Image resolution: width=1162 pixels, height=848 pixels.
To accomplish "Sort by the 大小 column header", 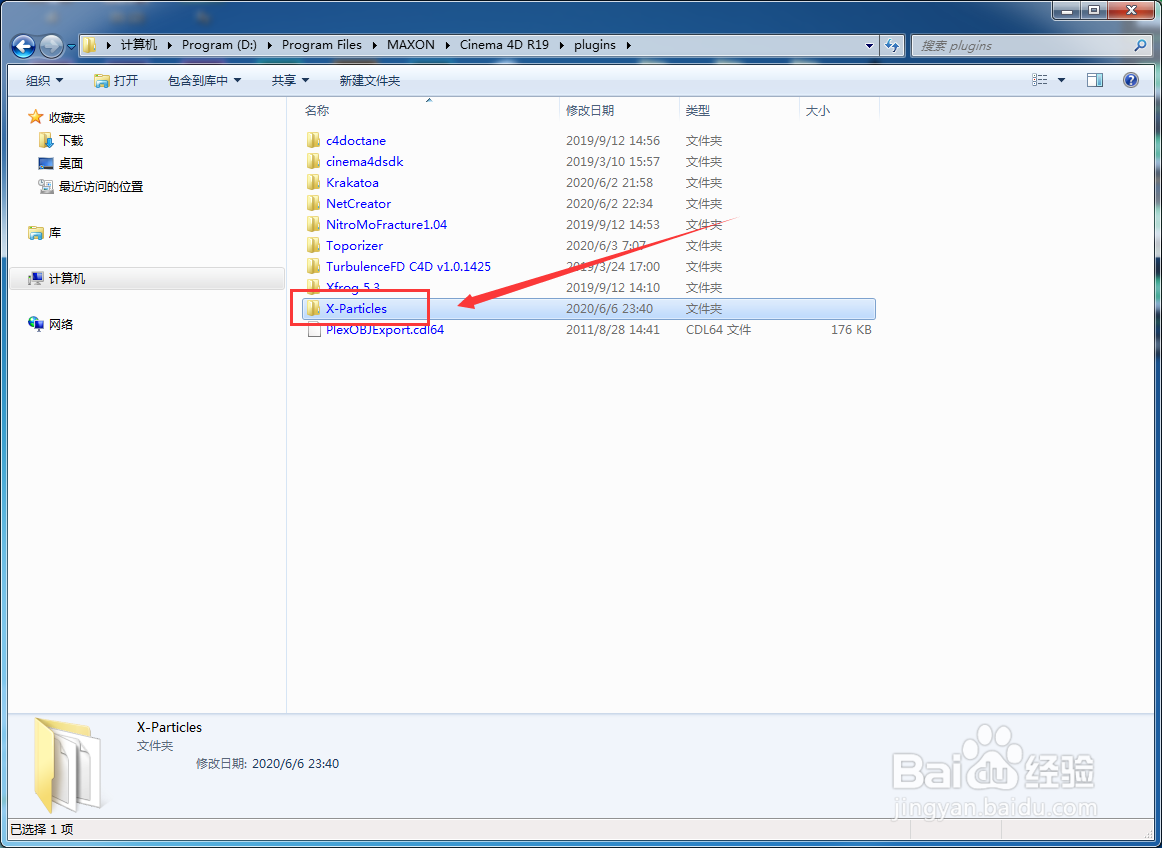I will click(x=817, y=110).
